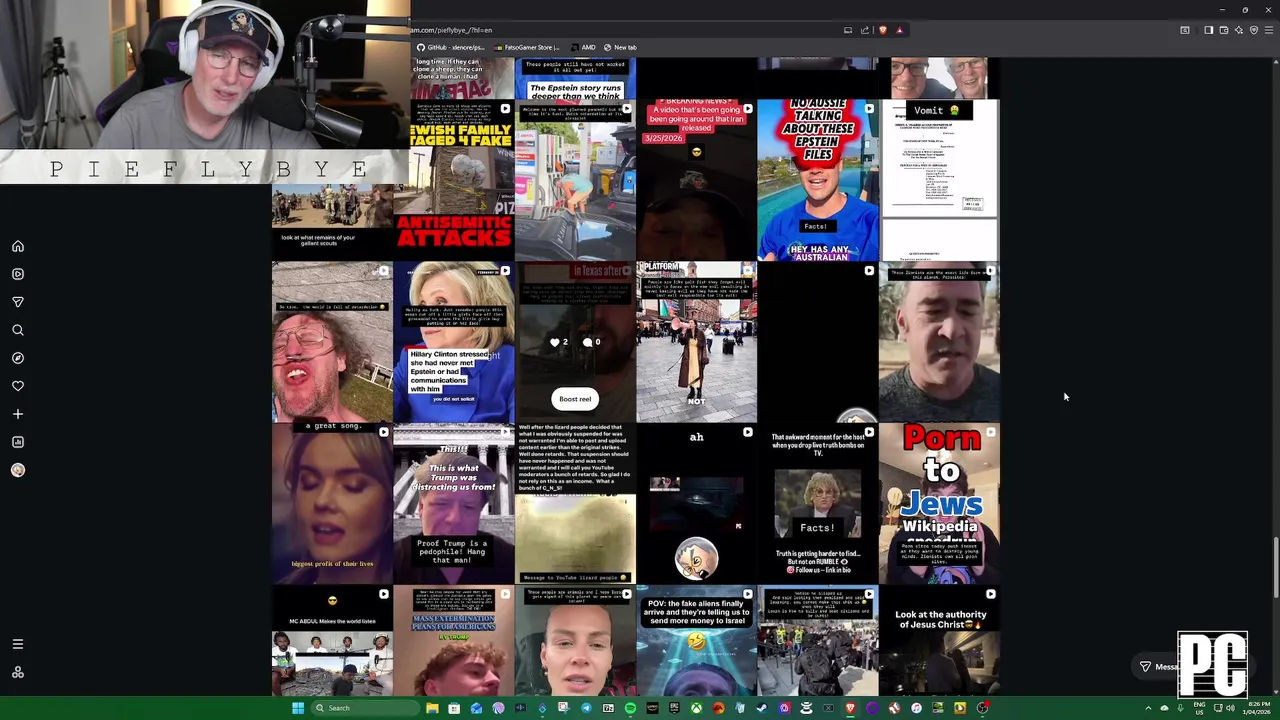Open 'awkward moment for the host' reel
The image size is (1280, 720).
click(818, 504)
